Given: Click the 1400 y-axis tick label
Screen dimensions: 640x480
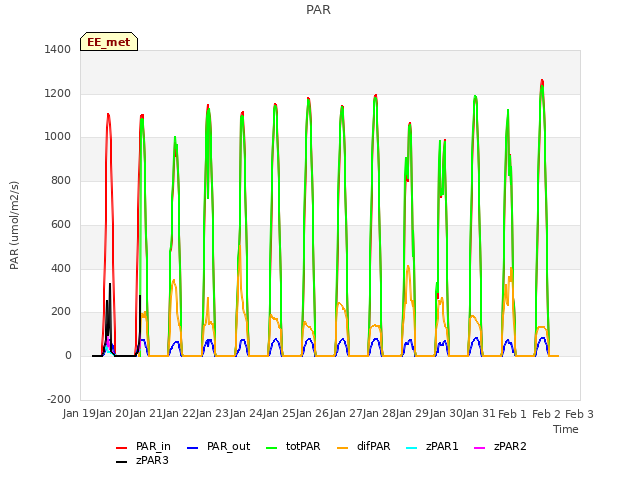Looking at the screenshot, I should (58, 49).
